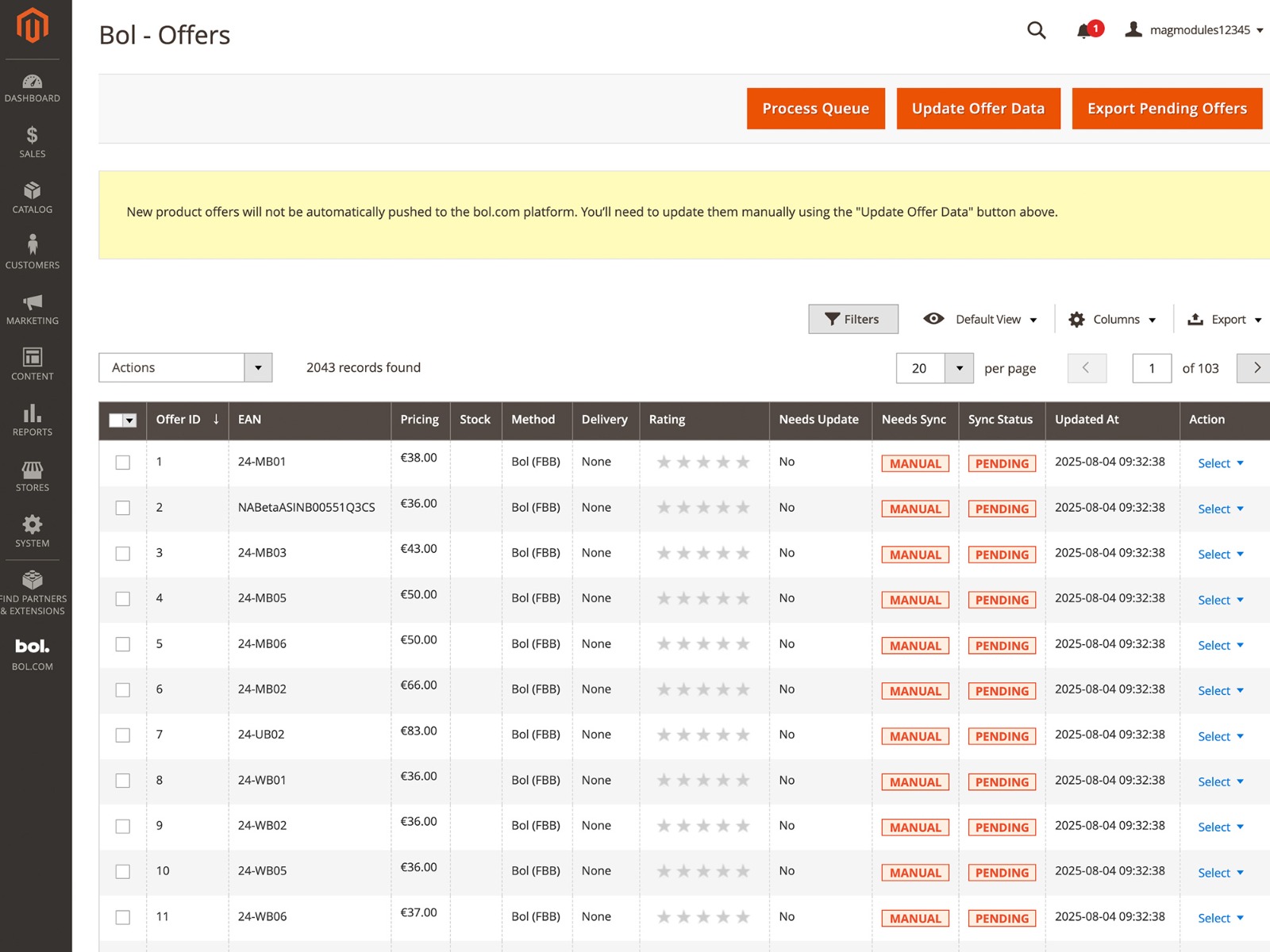This screenshot has height=952, width=1270.
Task: Open the Stores sidebar menu
Action: coord(33,476)
